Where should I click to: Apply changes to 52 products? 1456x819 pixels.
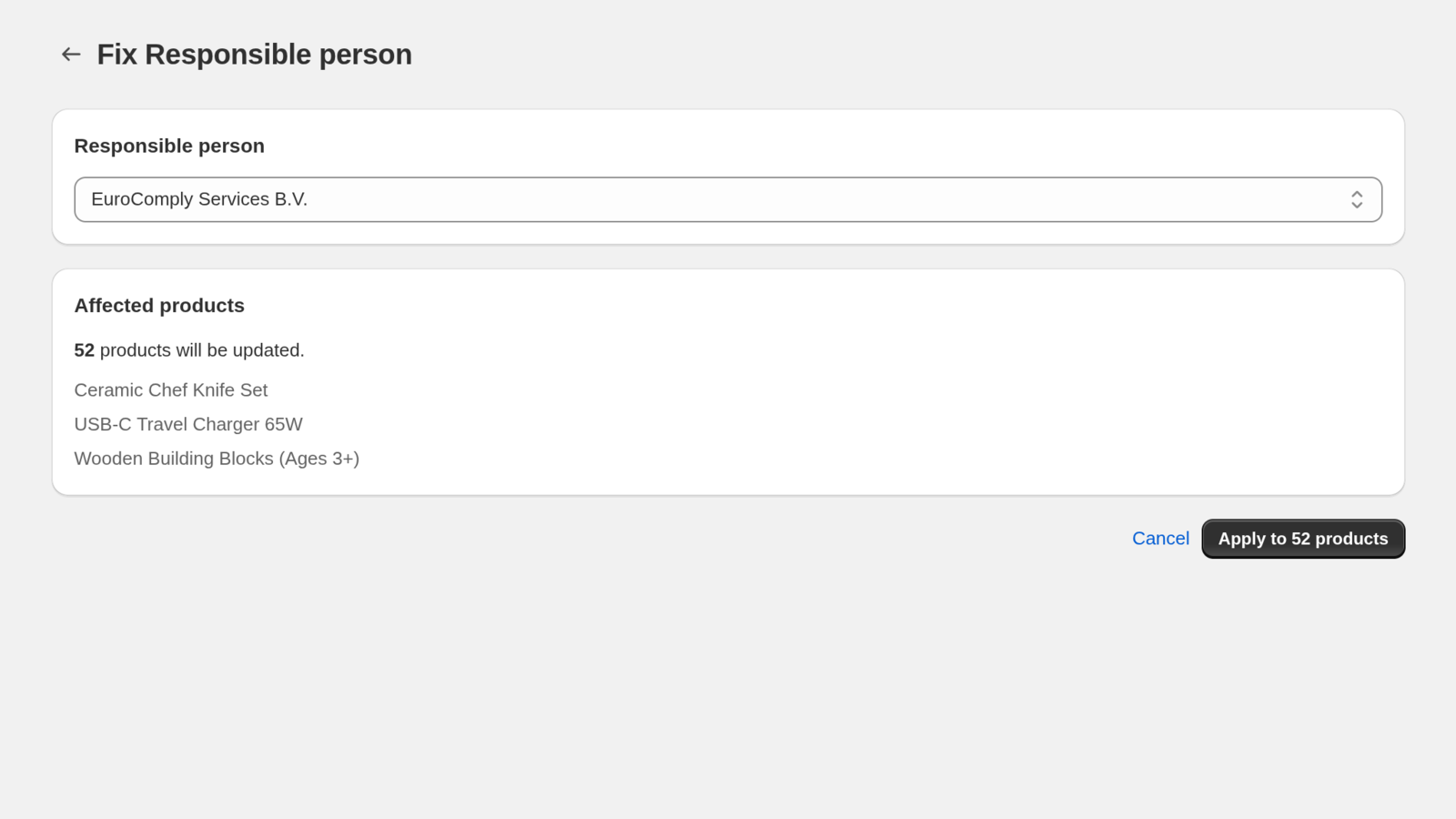tap(1303, 539)
